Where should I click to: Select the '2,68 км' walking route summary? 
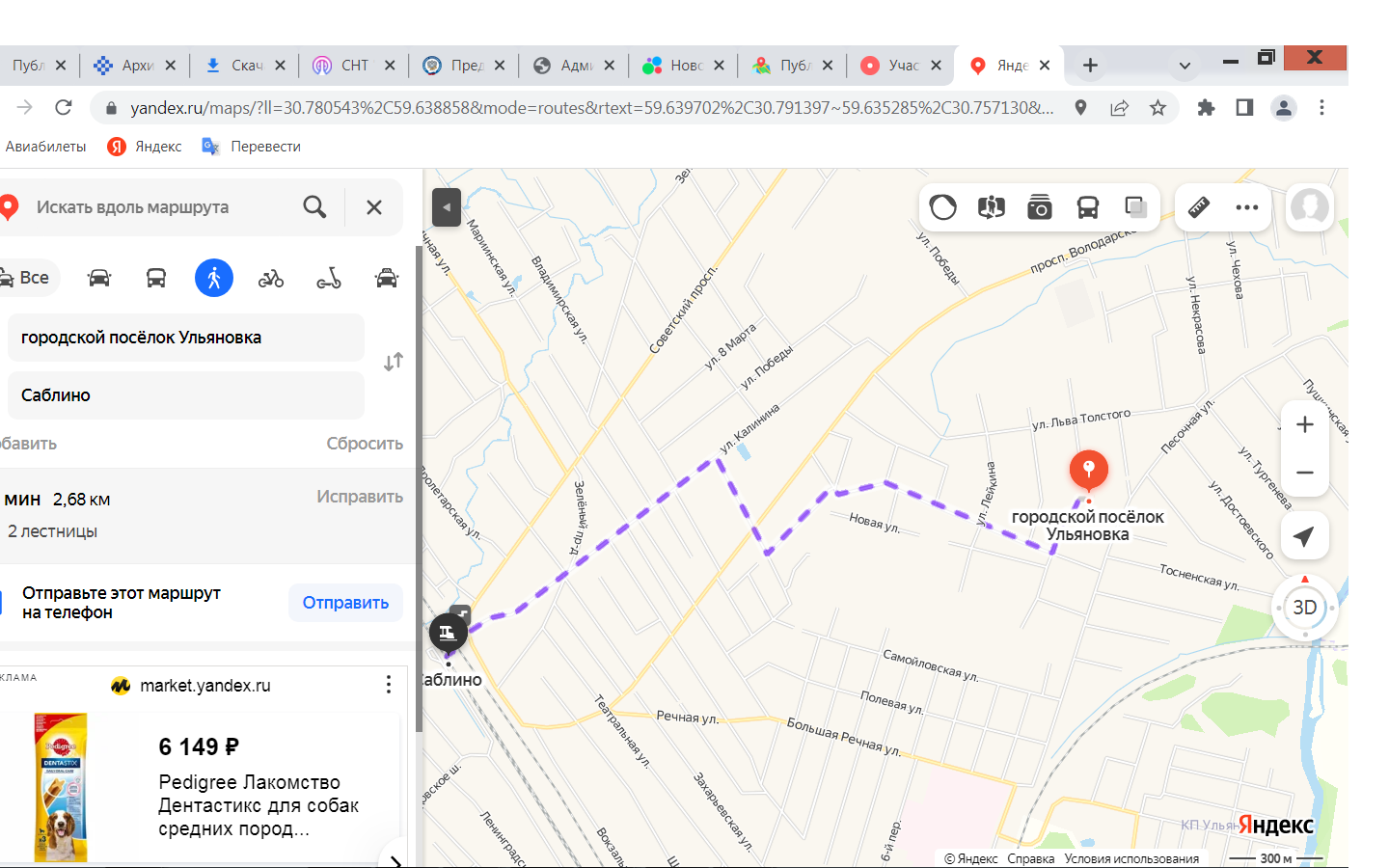(x=82, y=500)
